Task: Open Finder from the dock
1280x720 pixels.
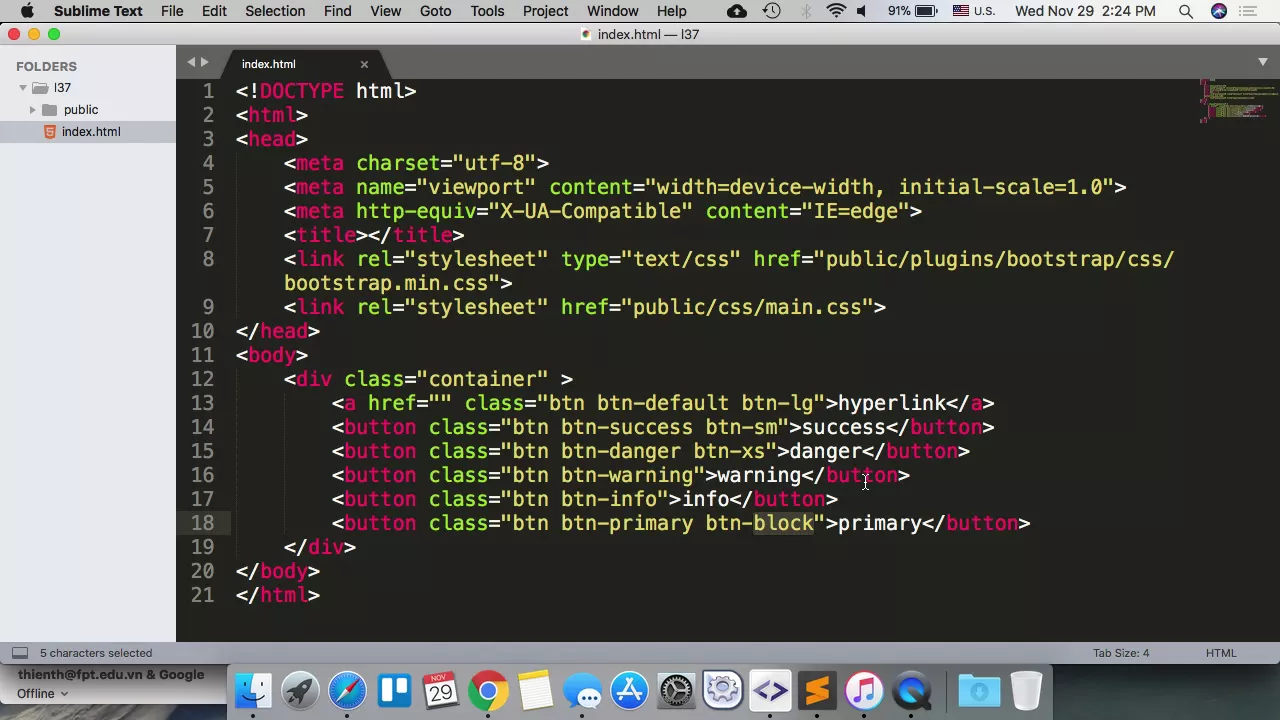Action: pyautogui.click(x=253, y=691)
